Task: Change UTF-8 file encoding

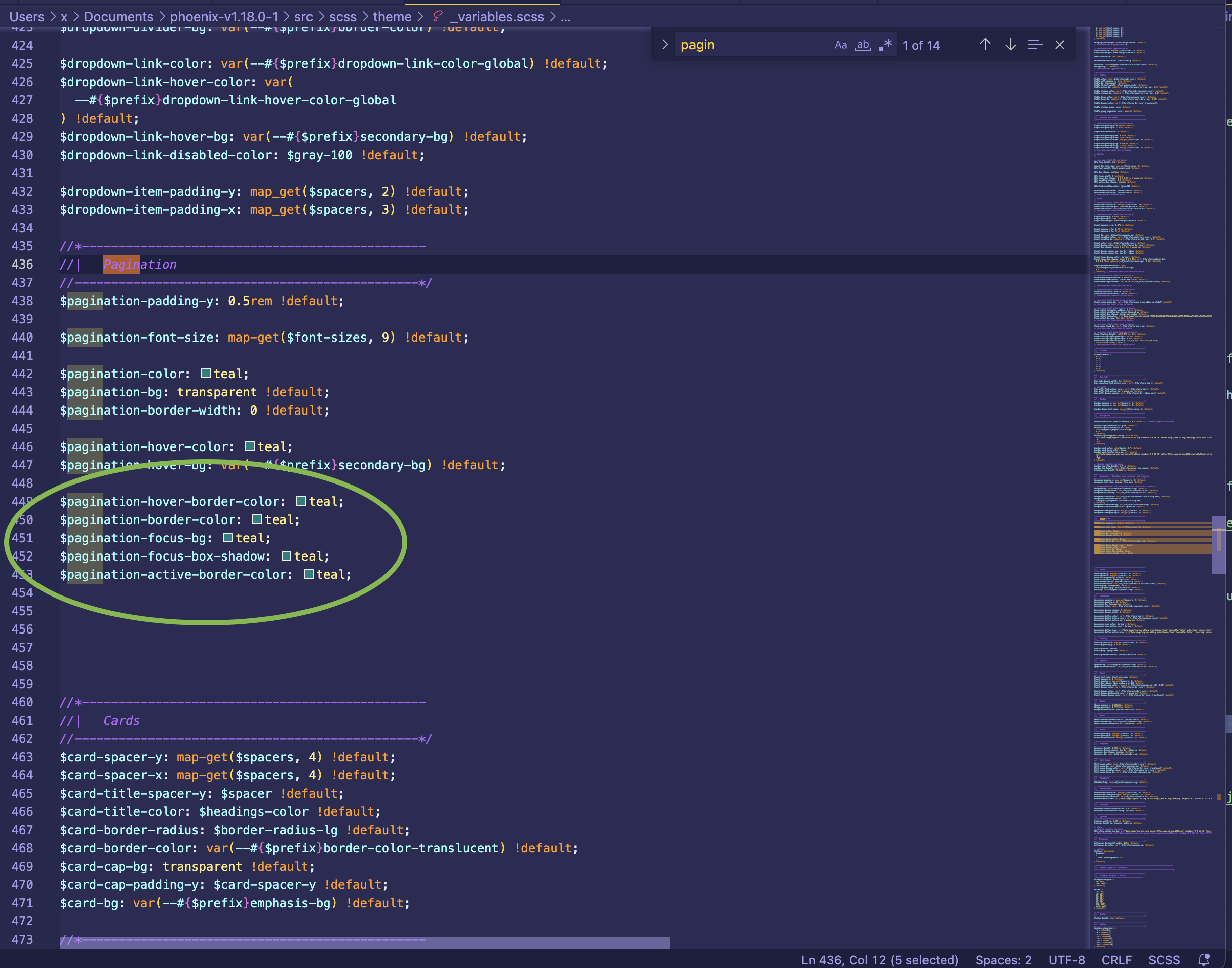Action: click(1066, 959)
